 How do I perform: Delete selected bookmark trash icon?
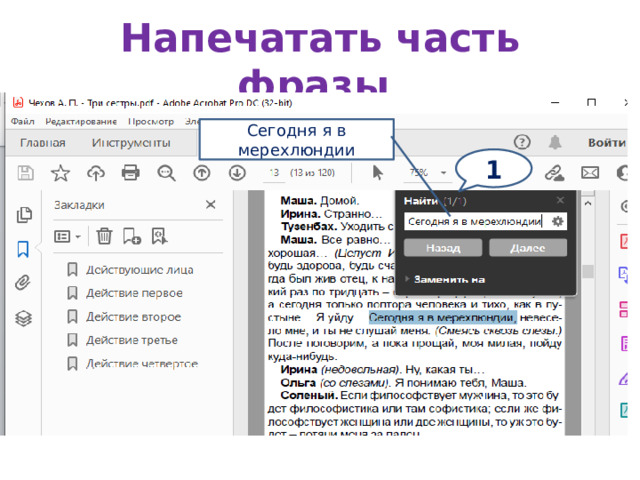(104, 236)
